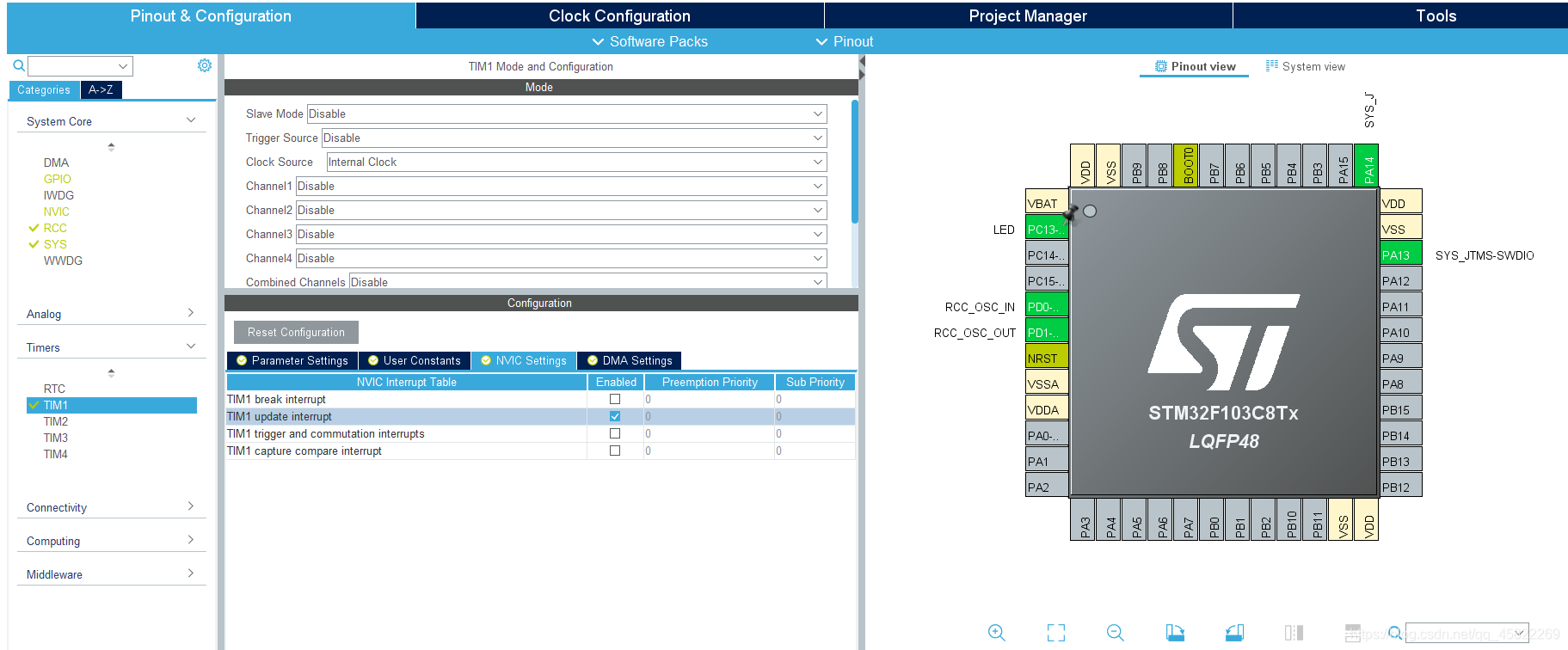
Task: Open the Trigger Source dropdown
Action: pyautogui.click(x=574, y=138)
